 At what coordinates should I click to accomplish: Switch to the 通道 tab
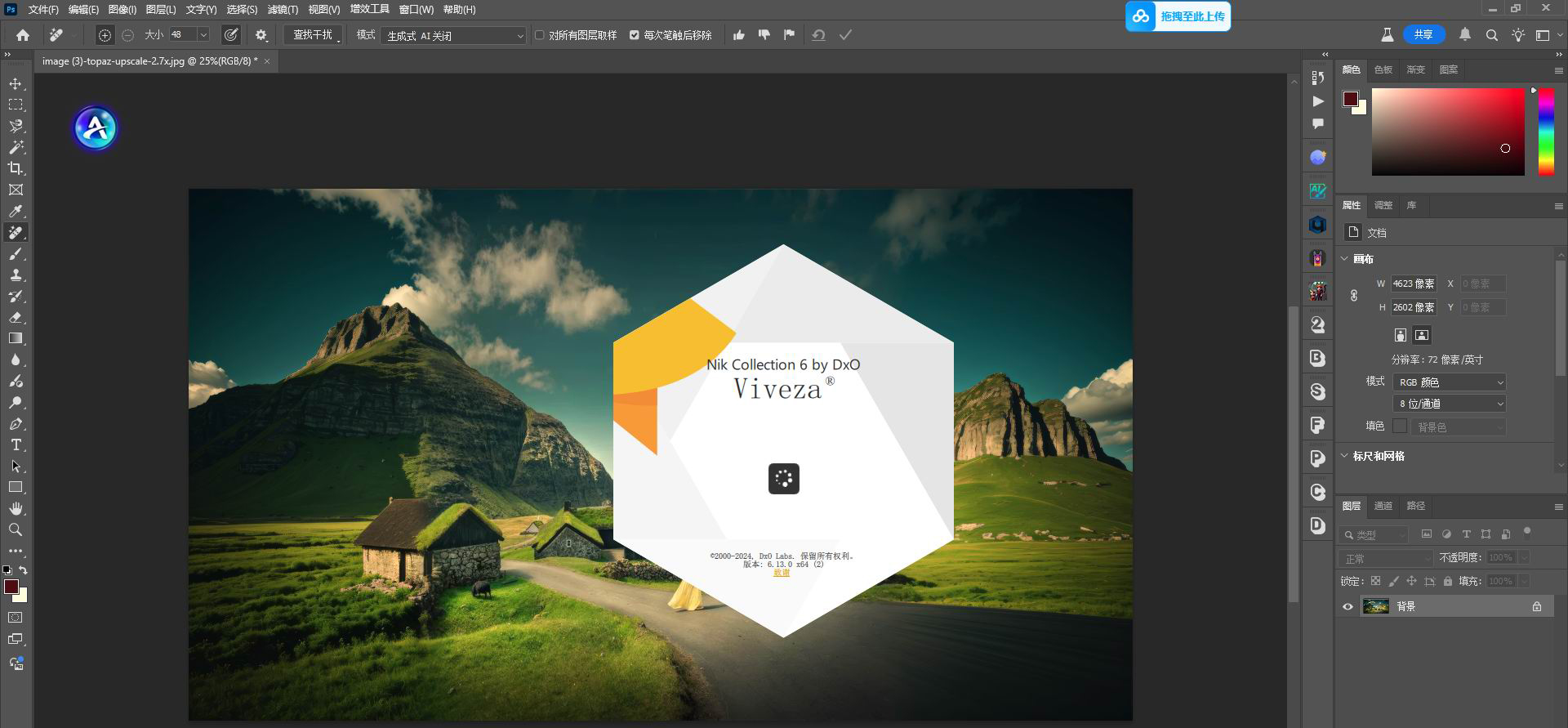coord(1383,507)
